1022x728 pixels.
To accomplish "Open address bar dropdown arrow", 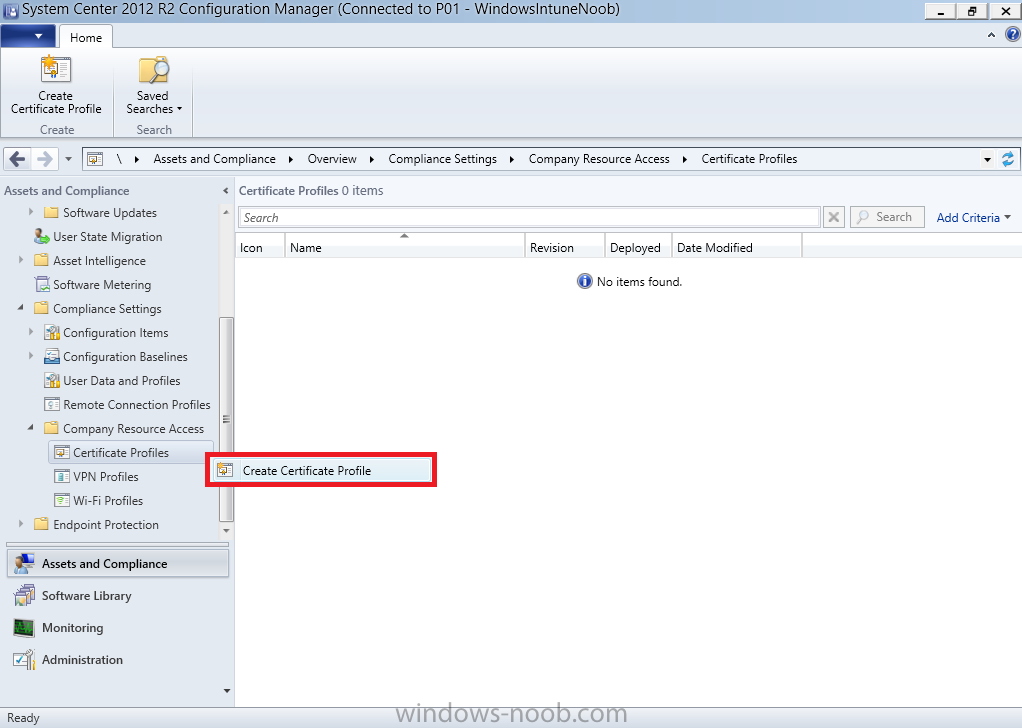I will click(x=987, y=159).
